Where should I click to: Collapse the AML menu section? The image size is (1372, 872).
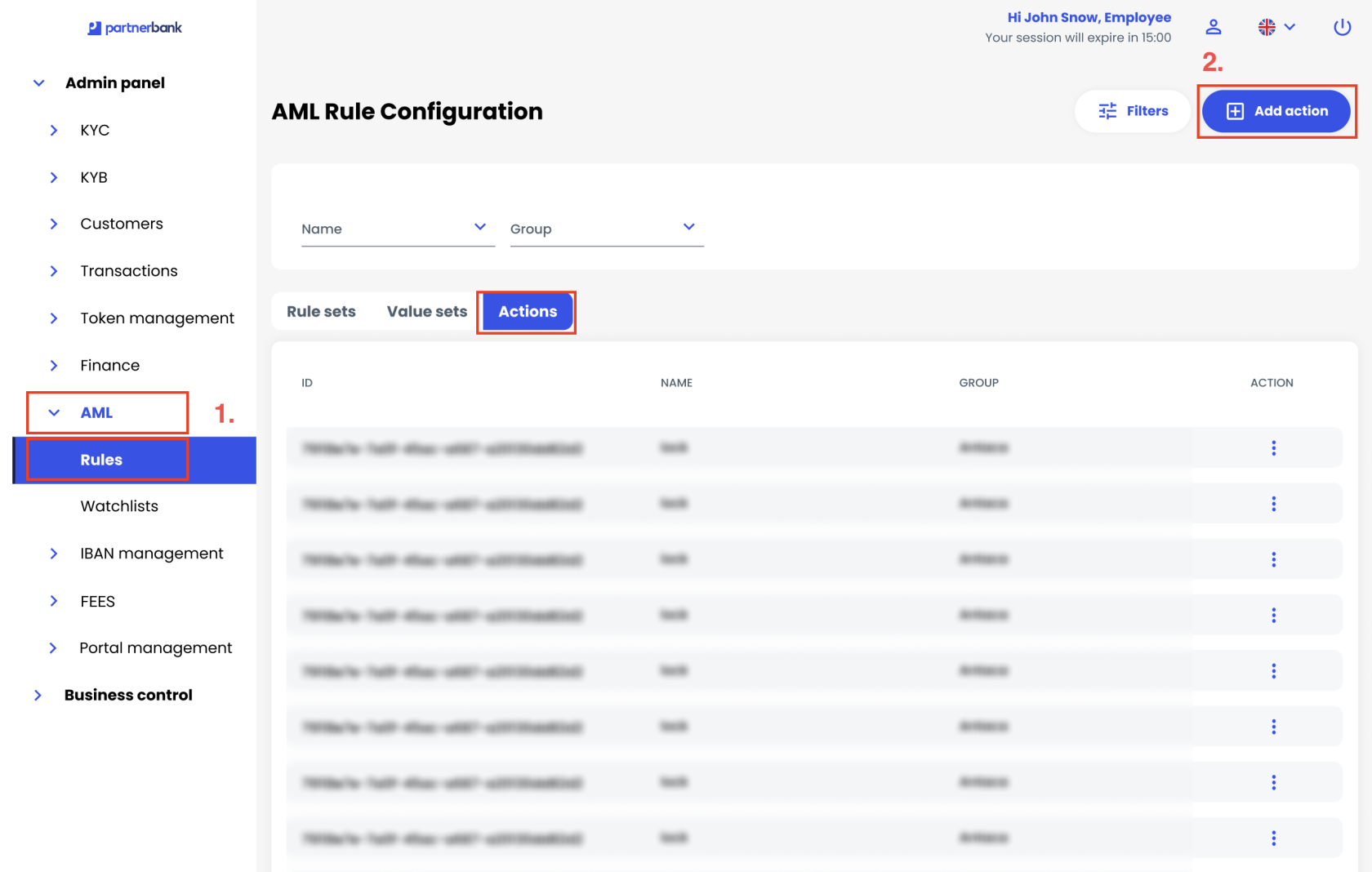click(96, 413)
